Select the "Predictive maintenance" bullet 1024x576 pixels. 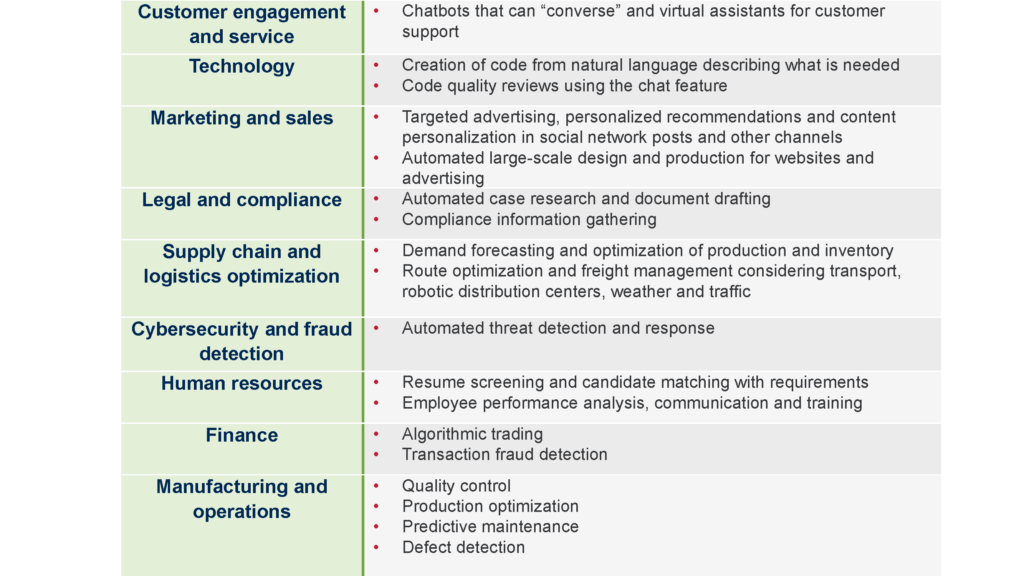(x=490, y=526)
